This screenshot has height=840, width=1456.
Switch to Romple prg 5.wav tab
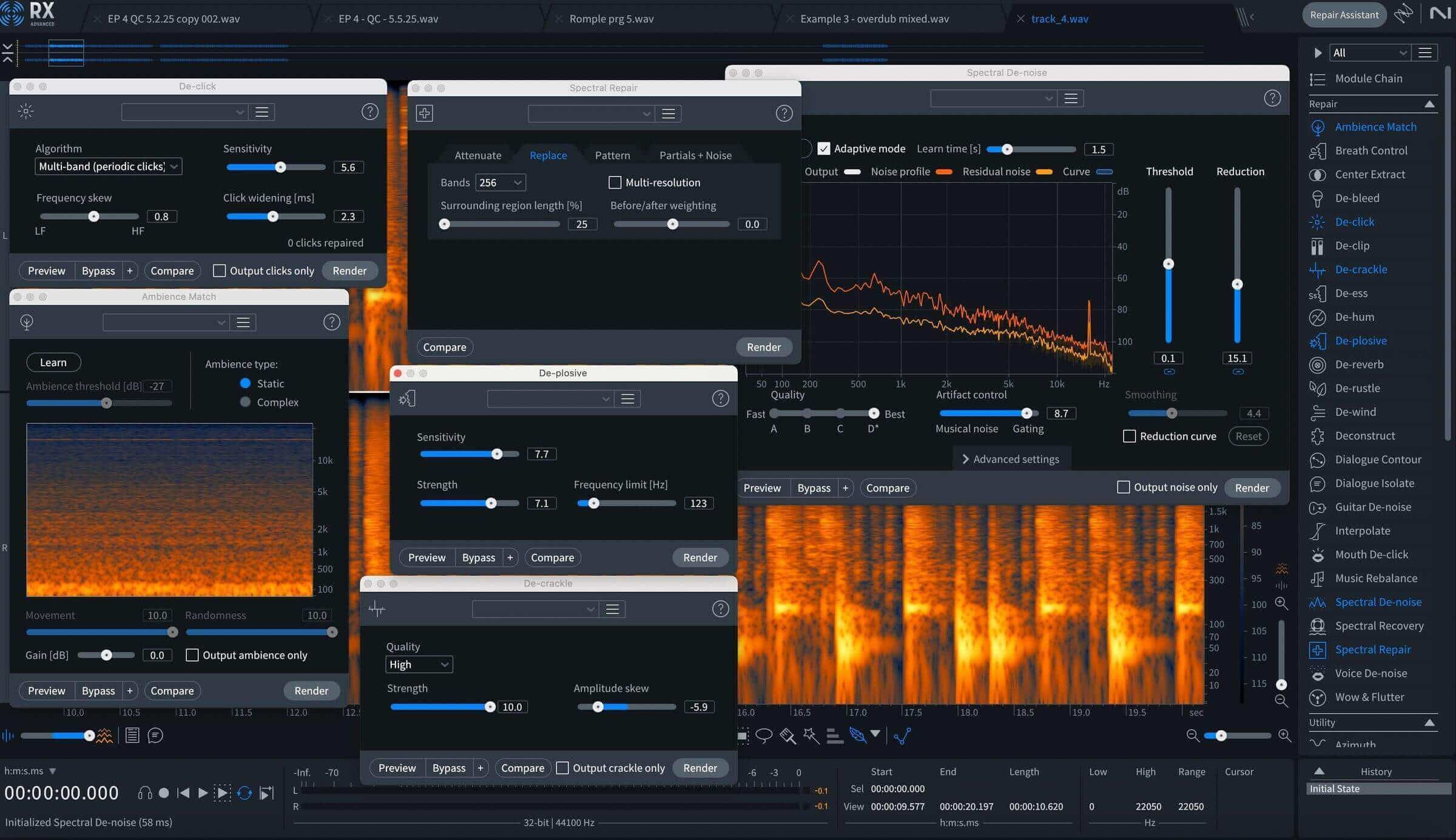tap(611, 19)
